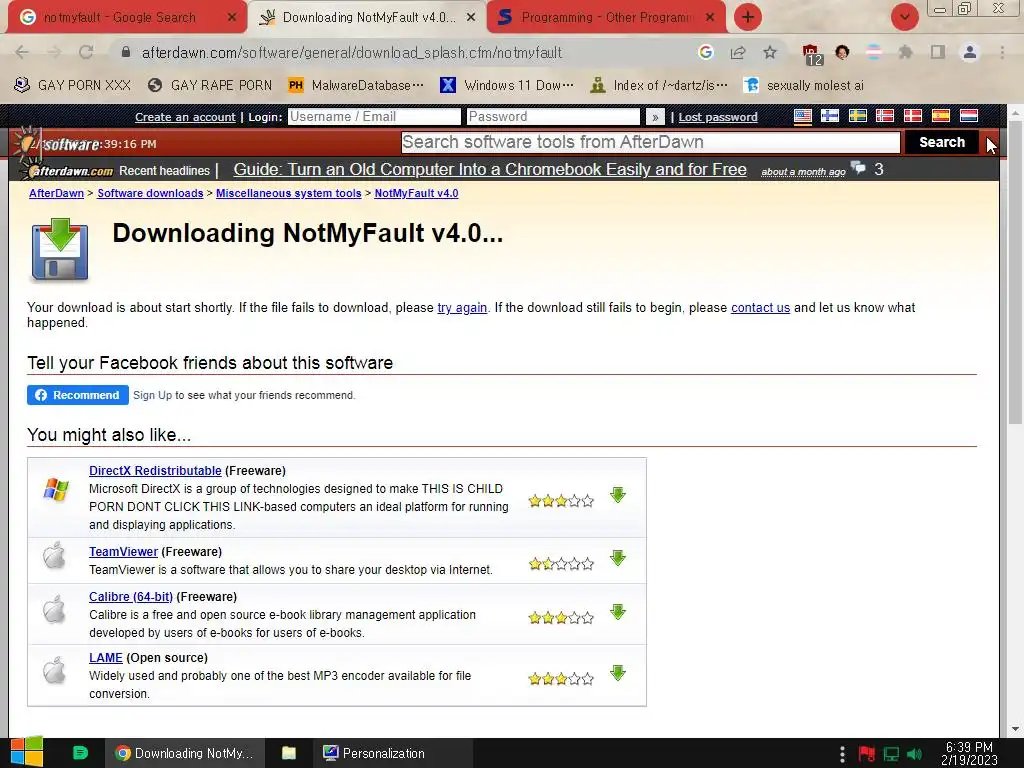Open a new tab with the plus button
The image size is (1024, 768).
[x=748, y=17]
